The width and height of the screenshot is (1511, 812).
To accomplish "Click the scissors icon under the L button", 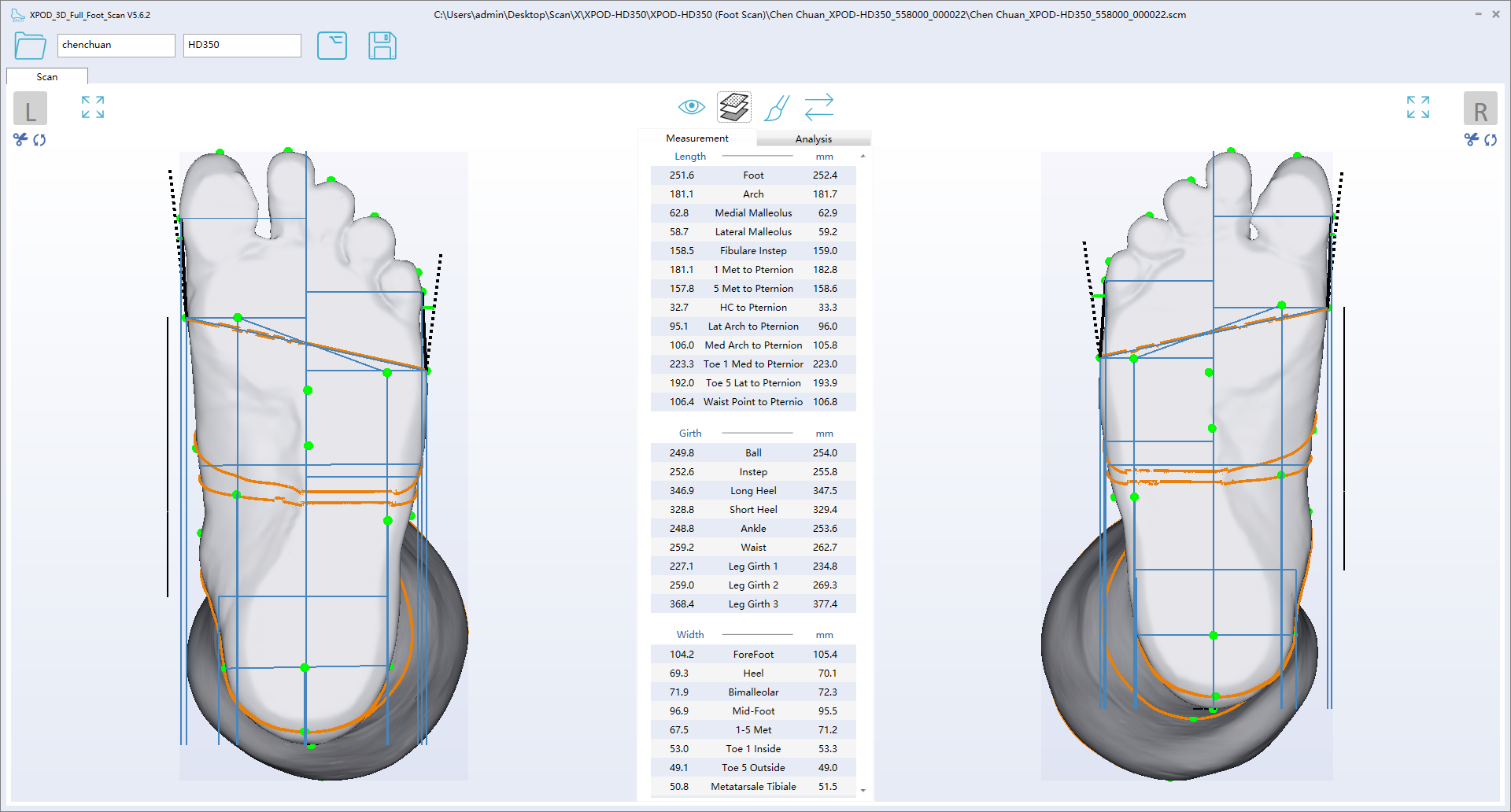I will pyautogui.click(x=20, y=140).
